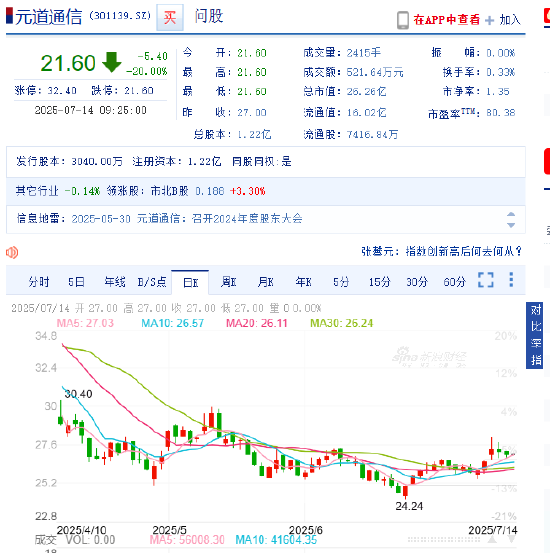Click the stock name 元道通信

point(49,17)
